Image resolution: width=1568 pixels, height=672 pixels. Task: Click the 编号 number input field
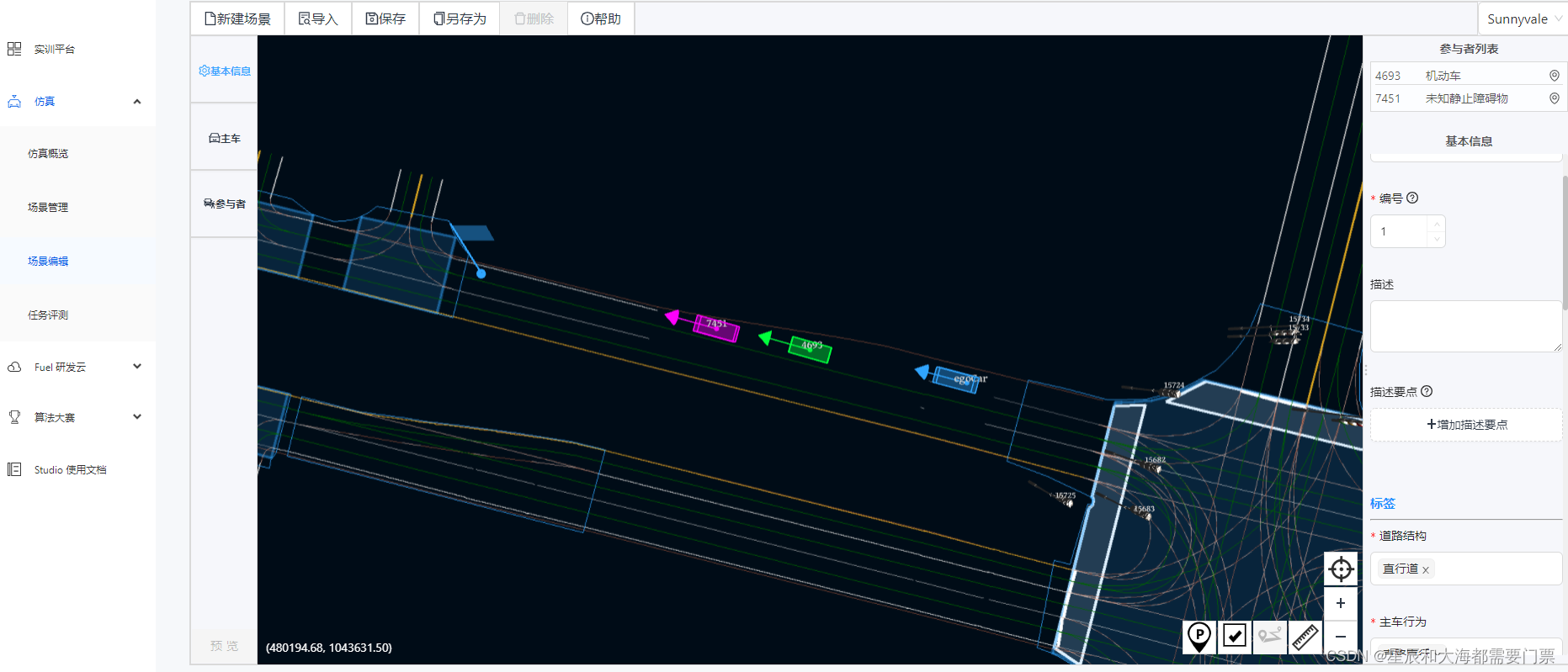[1401, 231]
